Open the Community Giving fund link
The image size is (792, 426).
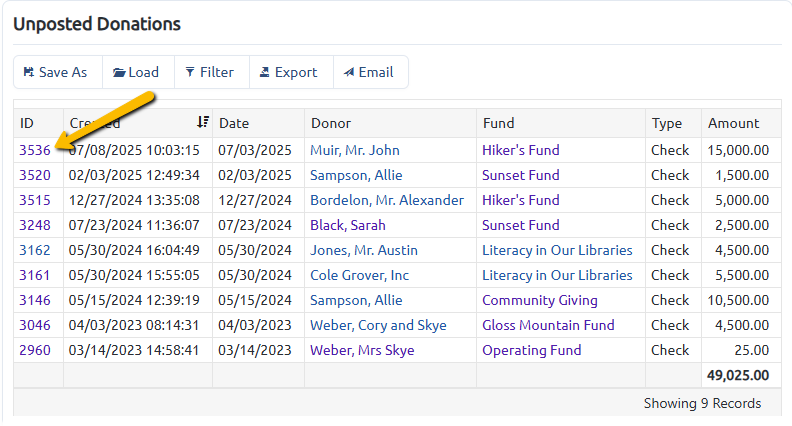coord(539,300)
